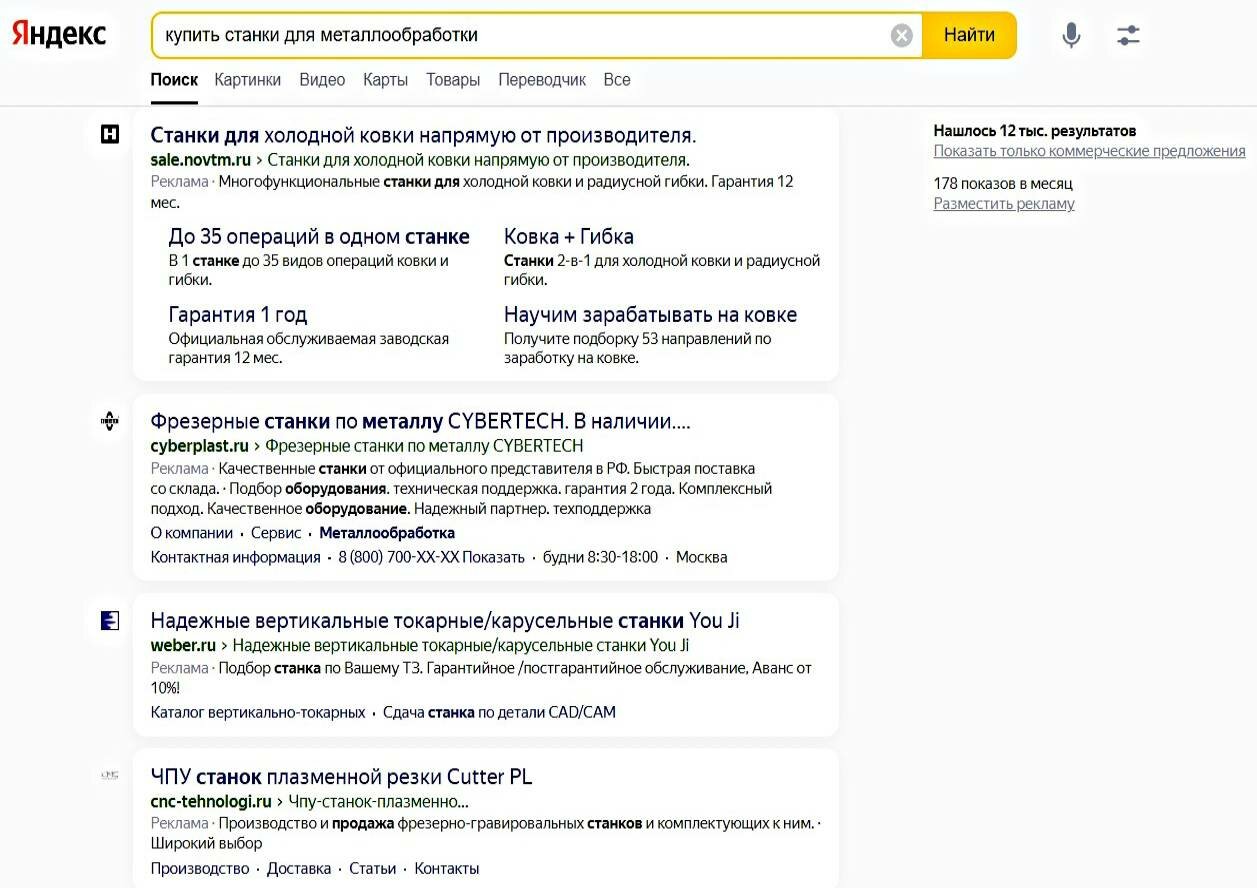Open ЧПУ станок плазменной резки Cutter PL title
The height and width of the screenshot is (888, 1257).
(341, 777)
